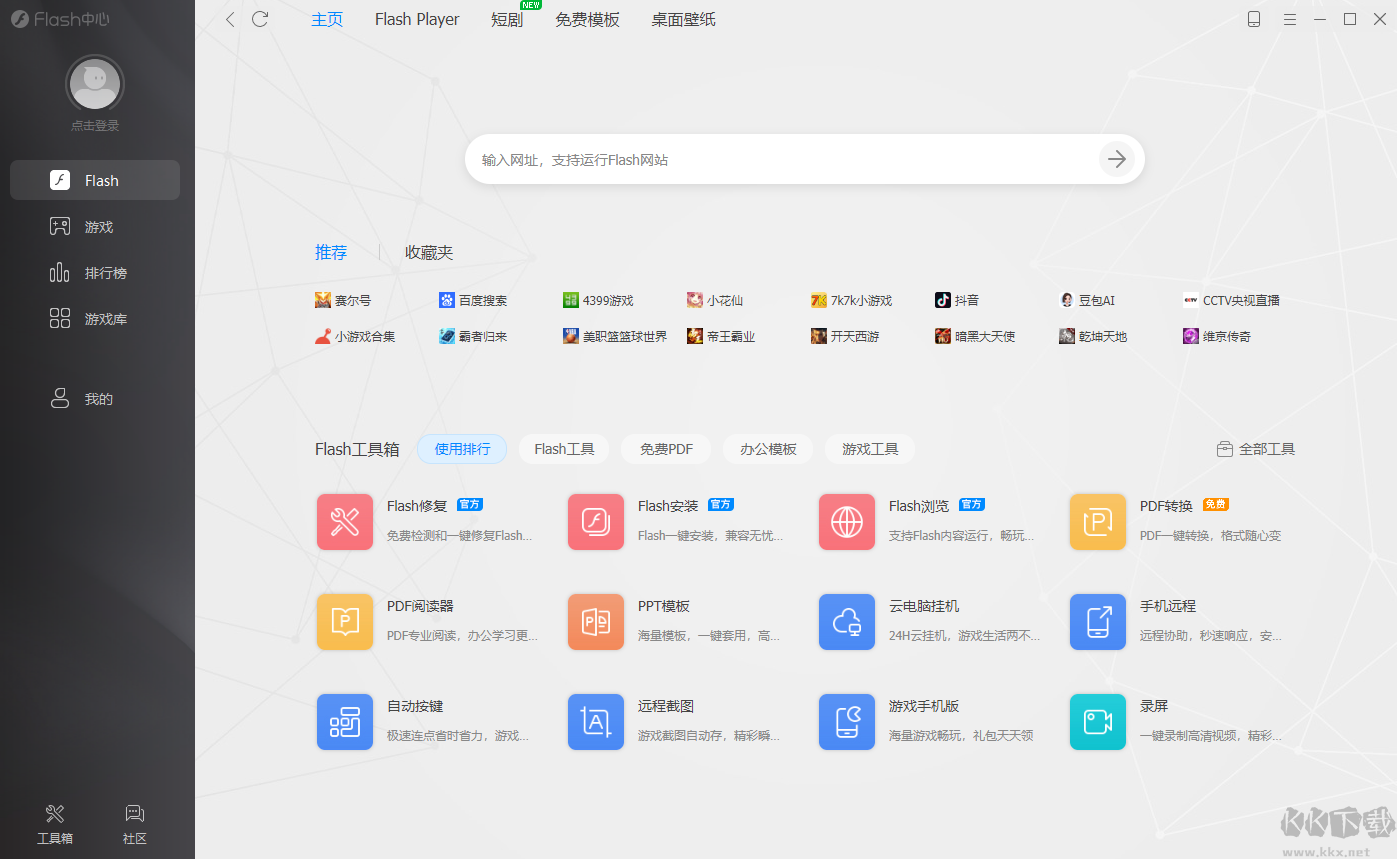Image resolution: width=1397 pixels, height=859 pixels.
Task: Select 排行榜 in the left sidebar
Action: 105,273
